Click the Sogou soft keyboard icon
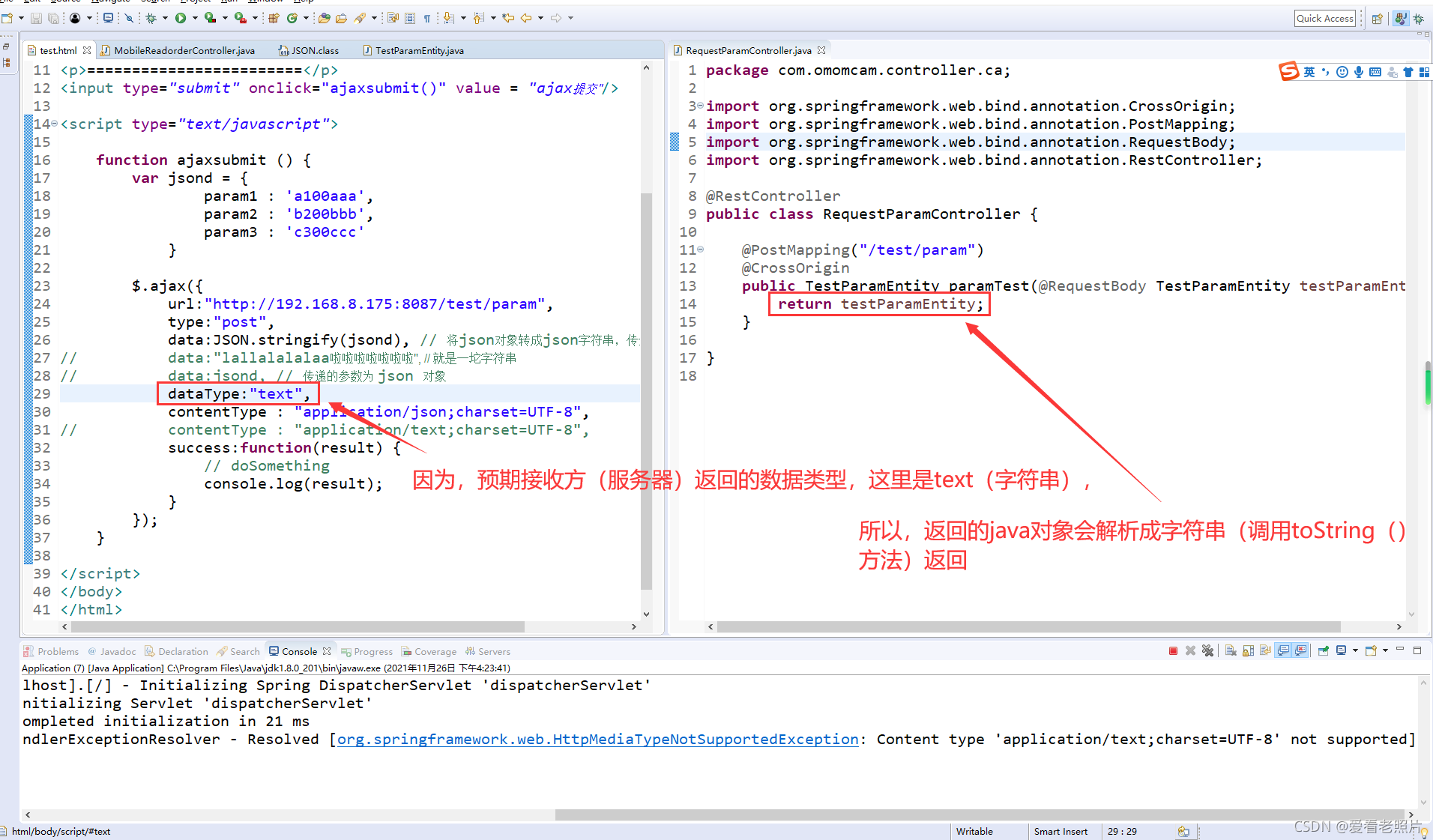Screen dimensions: 1433x840 pos(1375,72)
